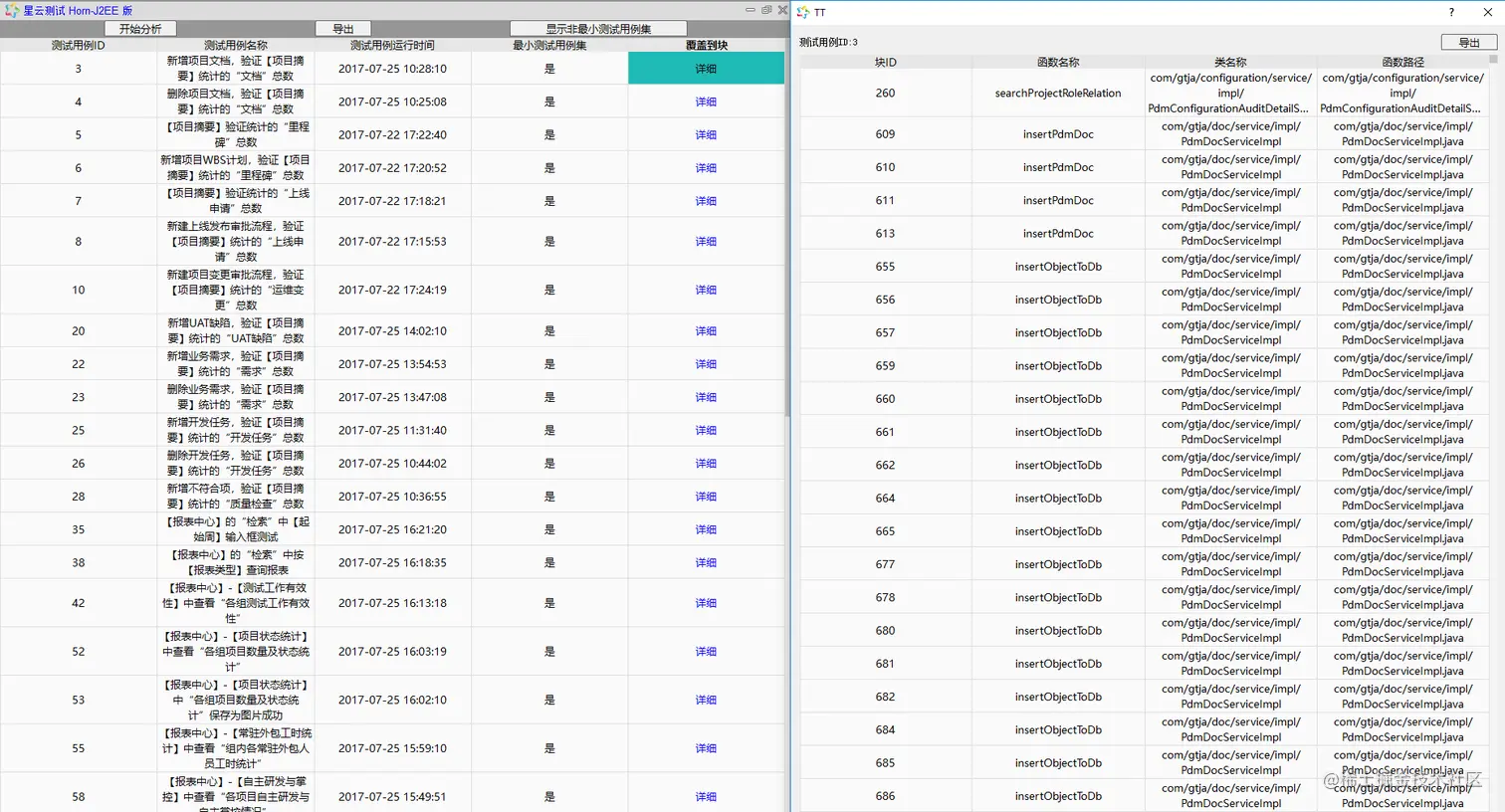Open the 详细 link for test case 55

(x=706, y=748)
